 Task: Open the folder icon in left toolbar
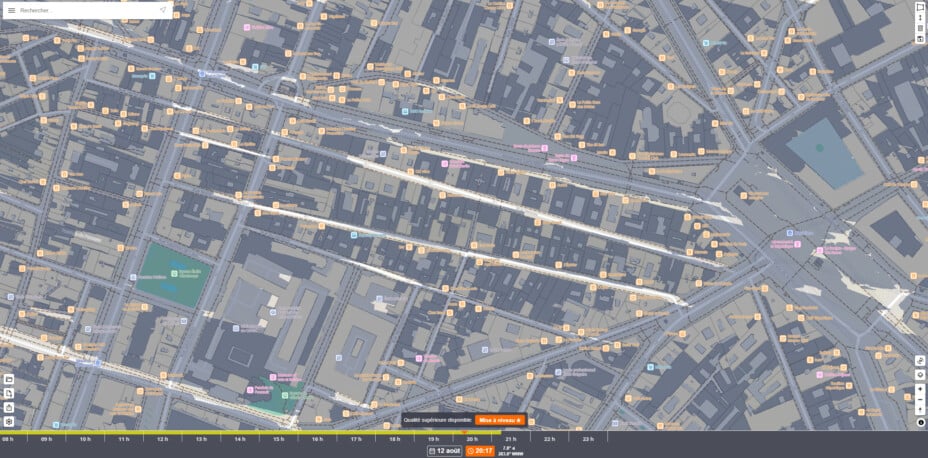click(x=8, y=379)
